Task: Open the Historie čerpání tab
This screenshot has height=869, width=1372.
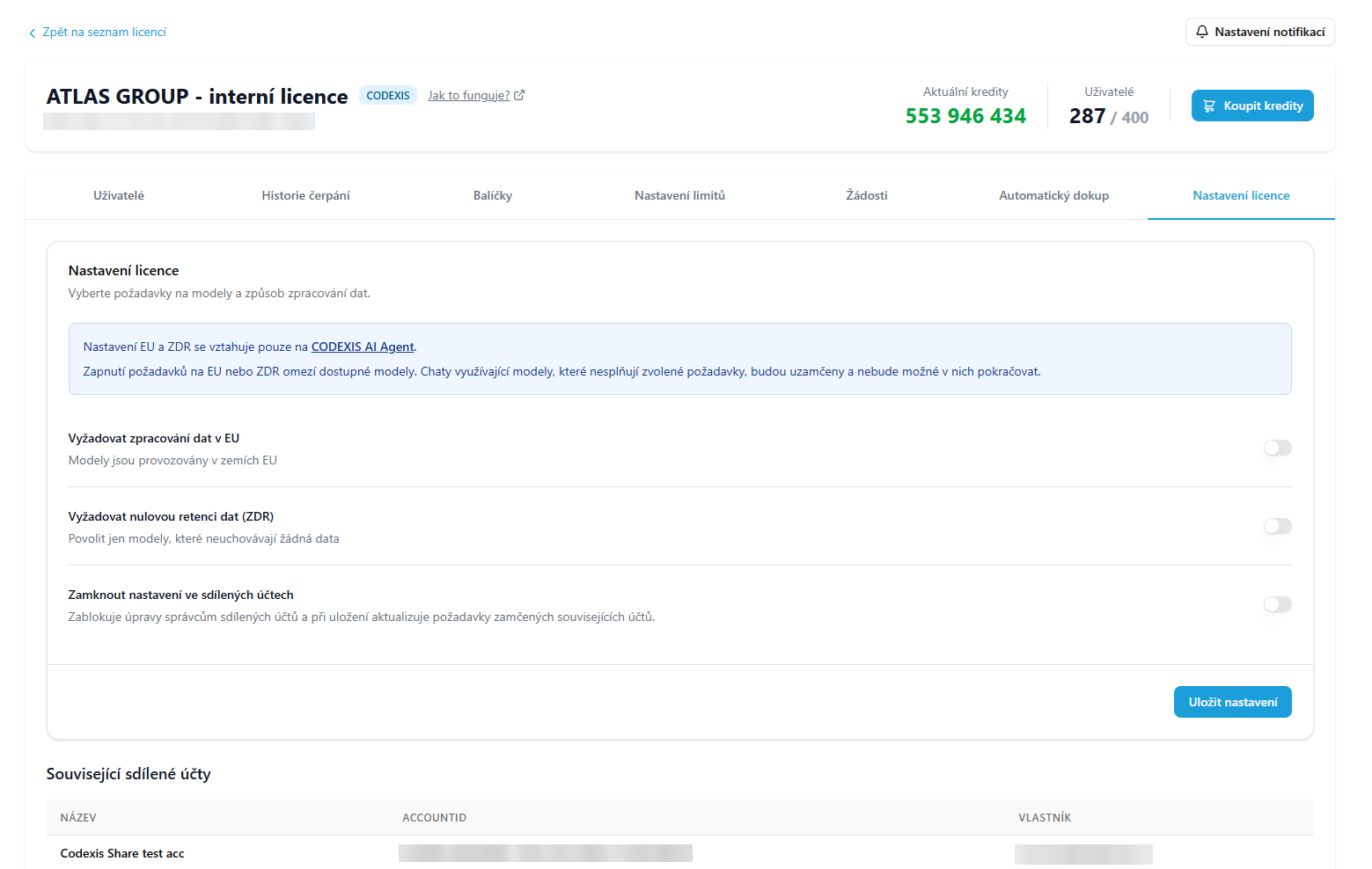Action: tap(305, 195)
